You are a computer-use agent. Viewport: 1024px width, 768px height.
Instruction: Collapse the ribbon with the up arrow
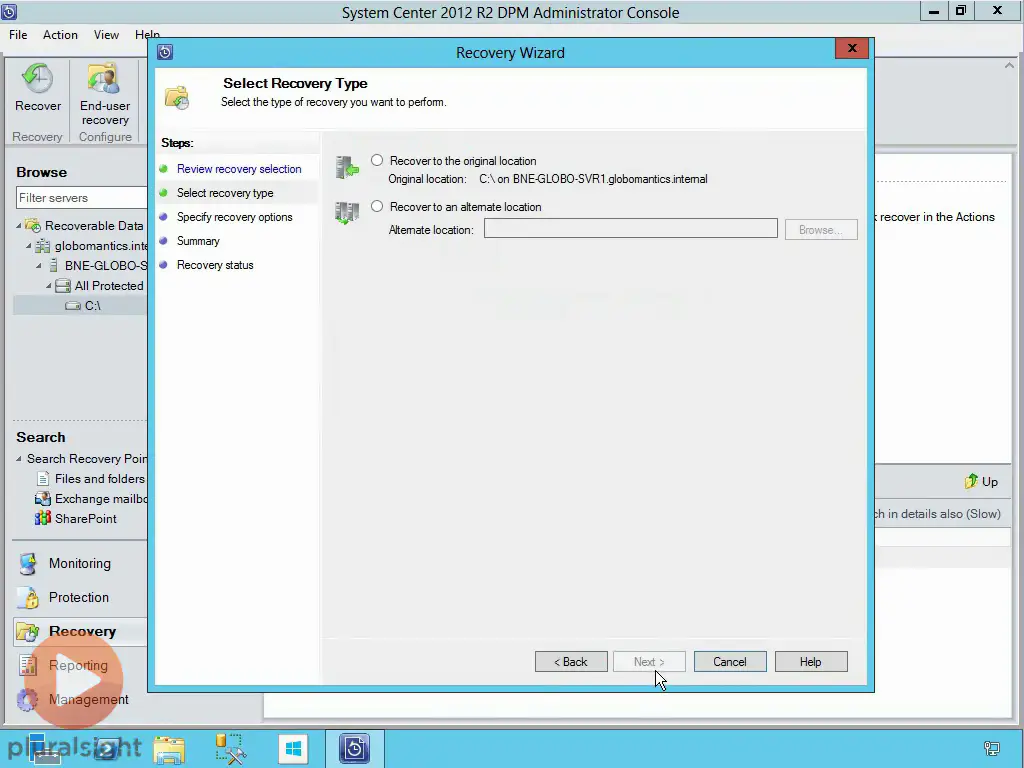pos(1009,65)
